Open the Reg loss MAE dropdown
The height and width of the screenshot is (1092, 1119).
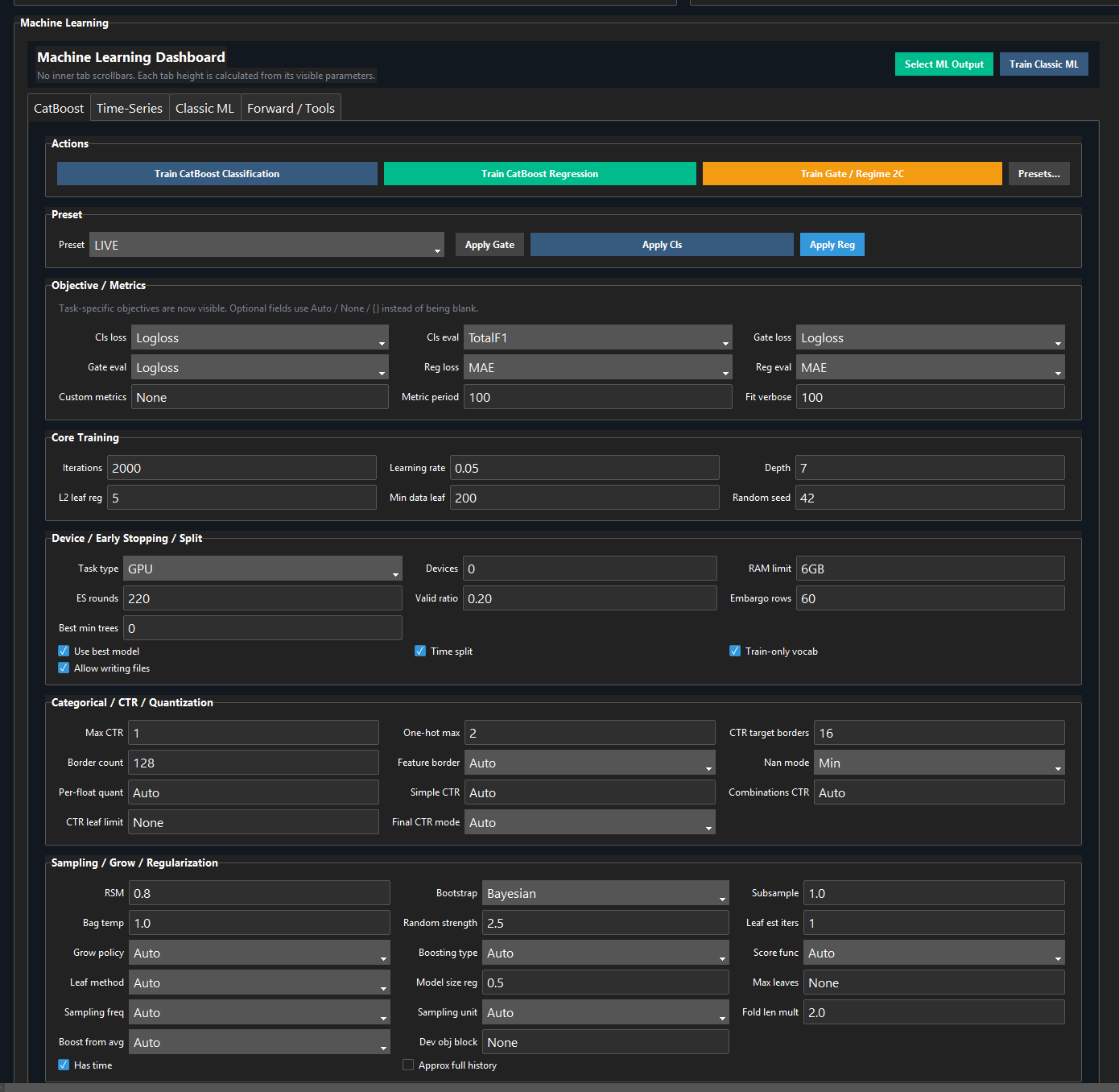tap(598, 367)
